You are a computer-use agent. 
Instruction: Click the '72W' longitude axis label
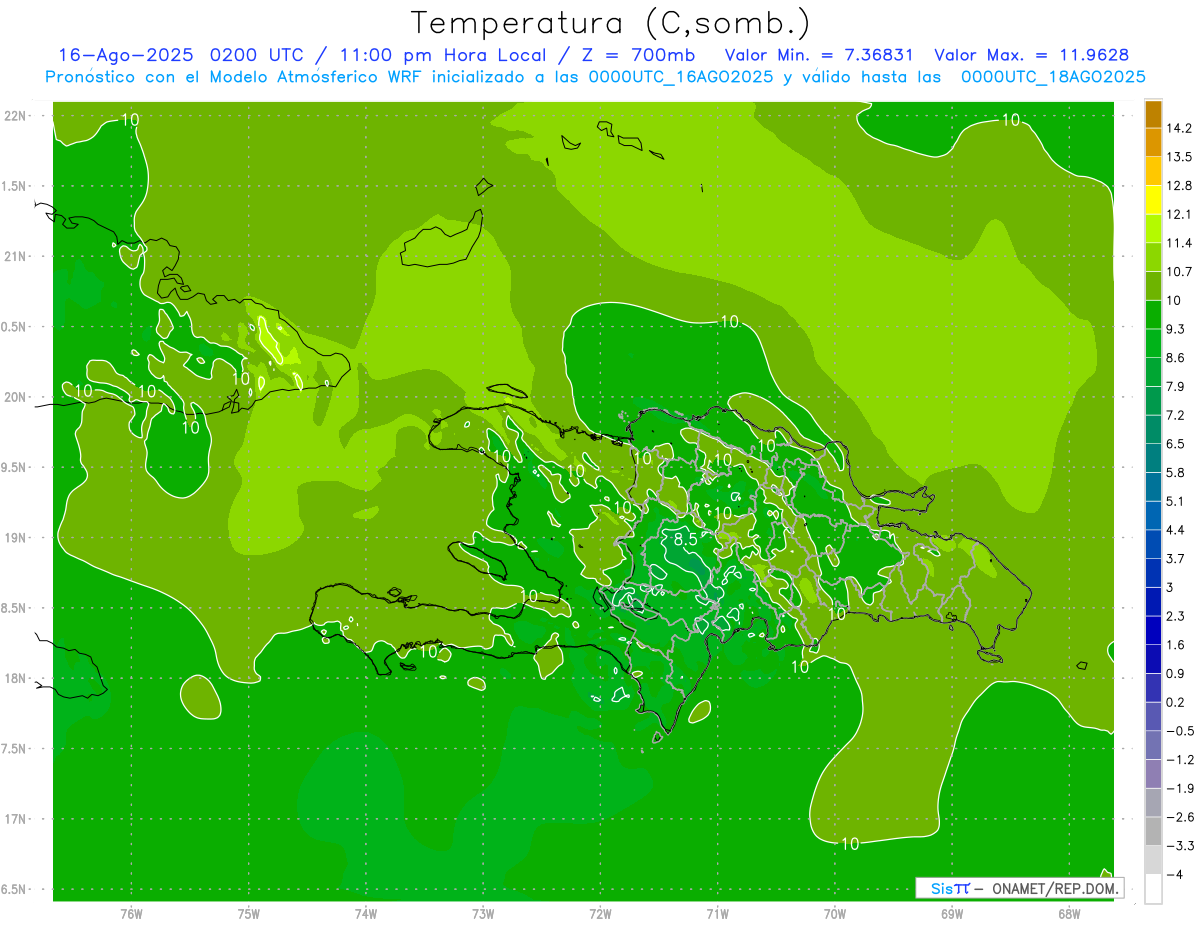(x=600, y=914)
